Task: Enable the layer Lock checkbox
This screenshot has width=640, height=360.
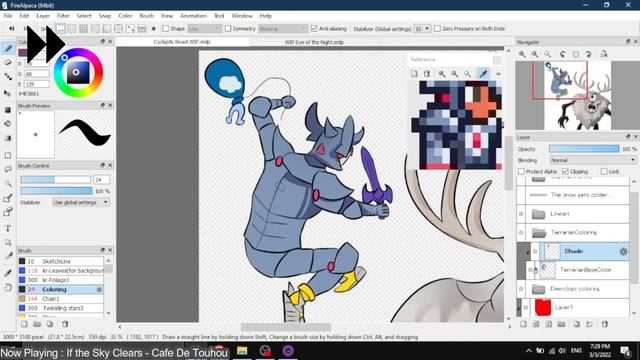Action: coord(604,171)
